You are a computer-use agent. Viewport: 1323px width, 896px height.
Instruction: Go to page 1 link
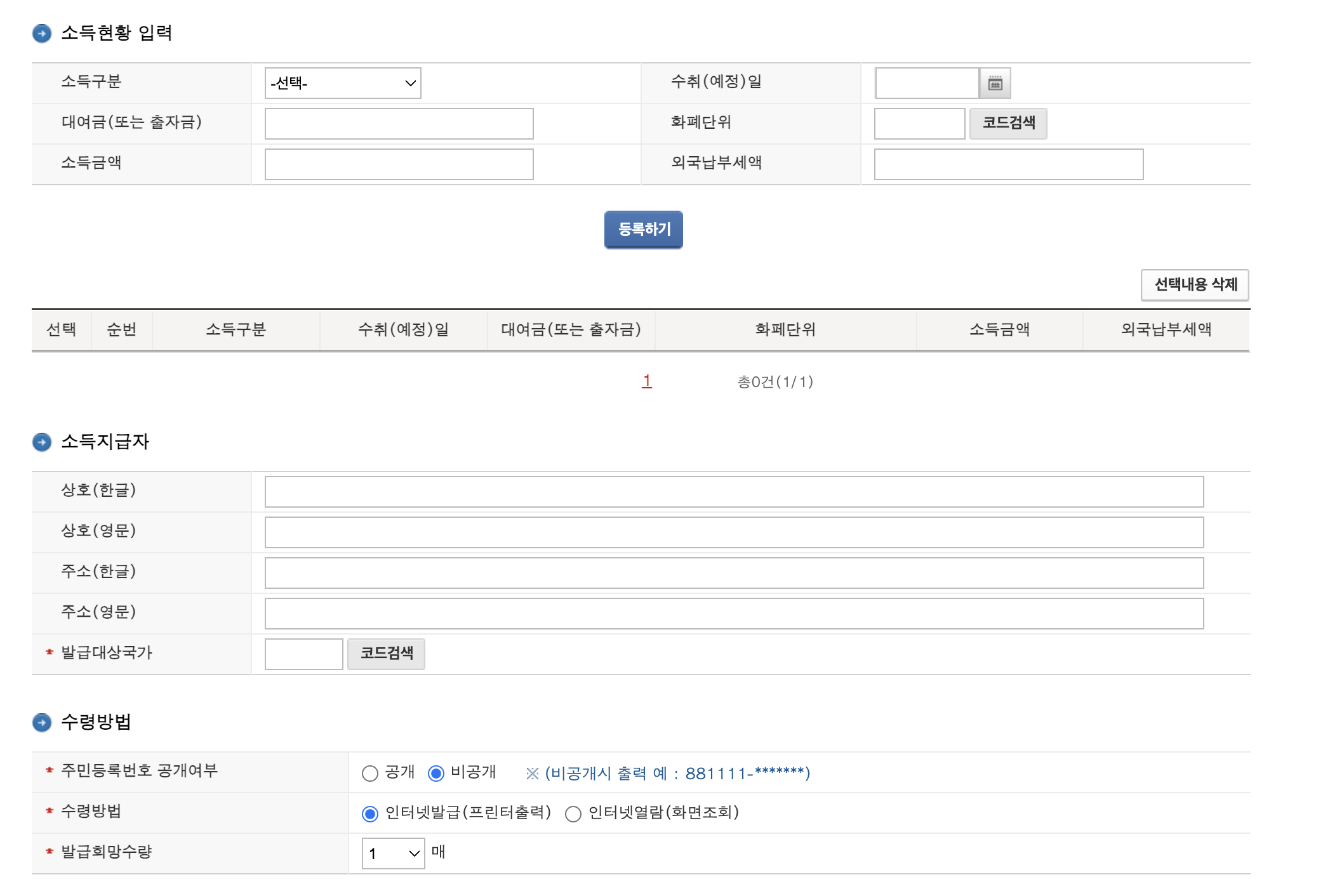[646, 381]
